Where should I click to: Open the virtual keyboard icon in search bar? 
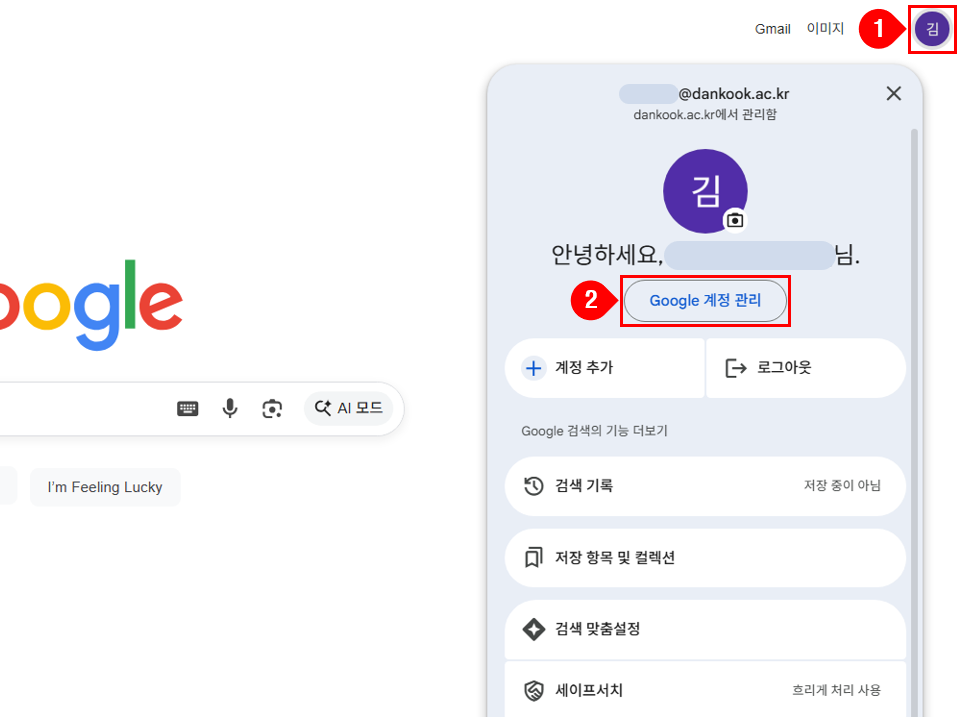187,408
